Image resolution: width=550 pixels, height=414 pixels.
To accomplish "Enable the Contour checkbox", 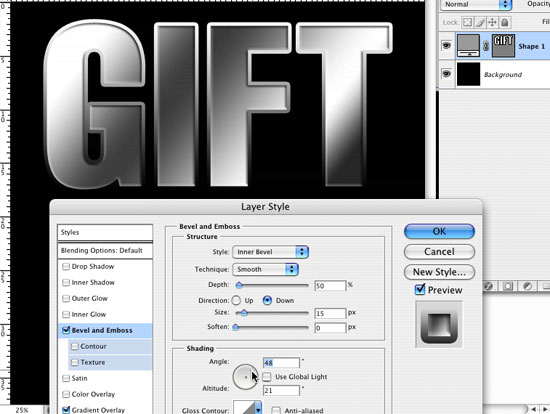I will 74,346.
